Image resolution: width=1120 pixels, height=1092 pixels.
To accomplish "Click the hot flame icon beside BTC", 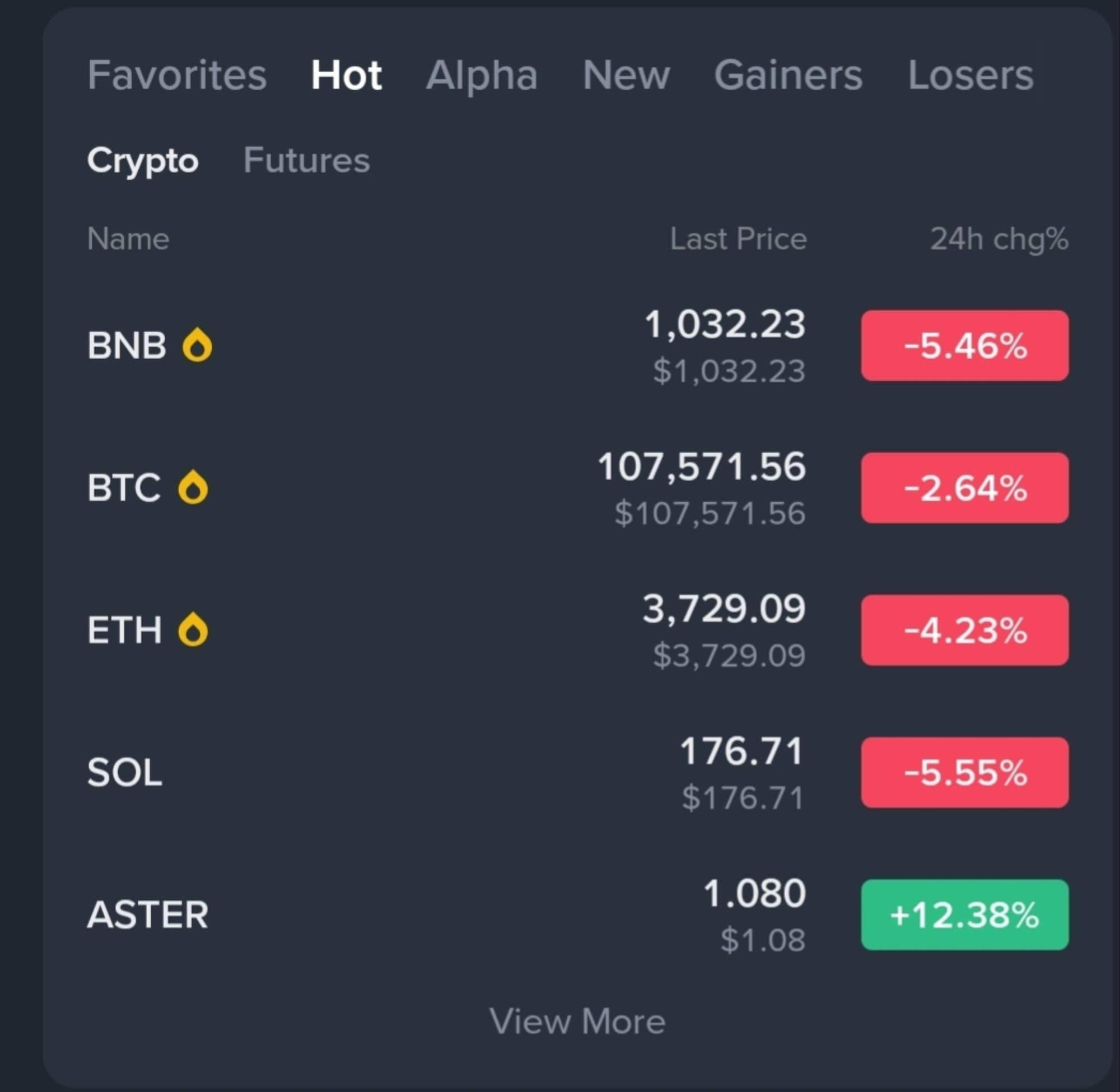I will (x=193, y=488).
